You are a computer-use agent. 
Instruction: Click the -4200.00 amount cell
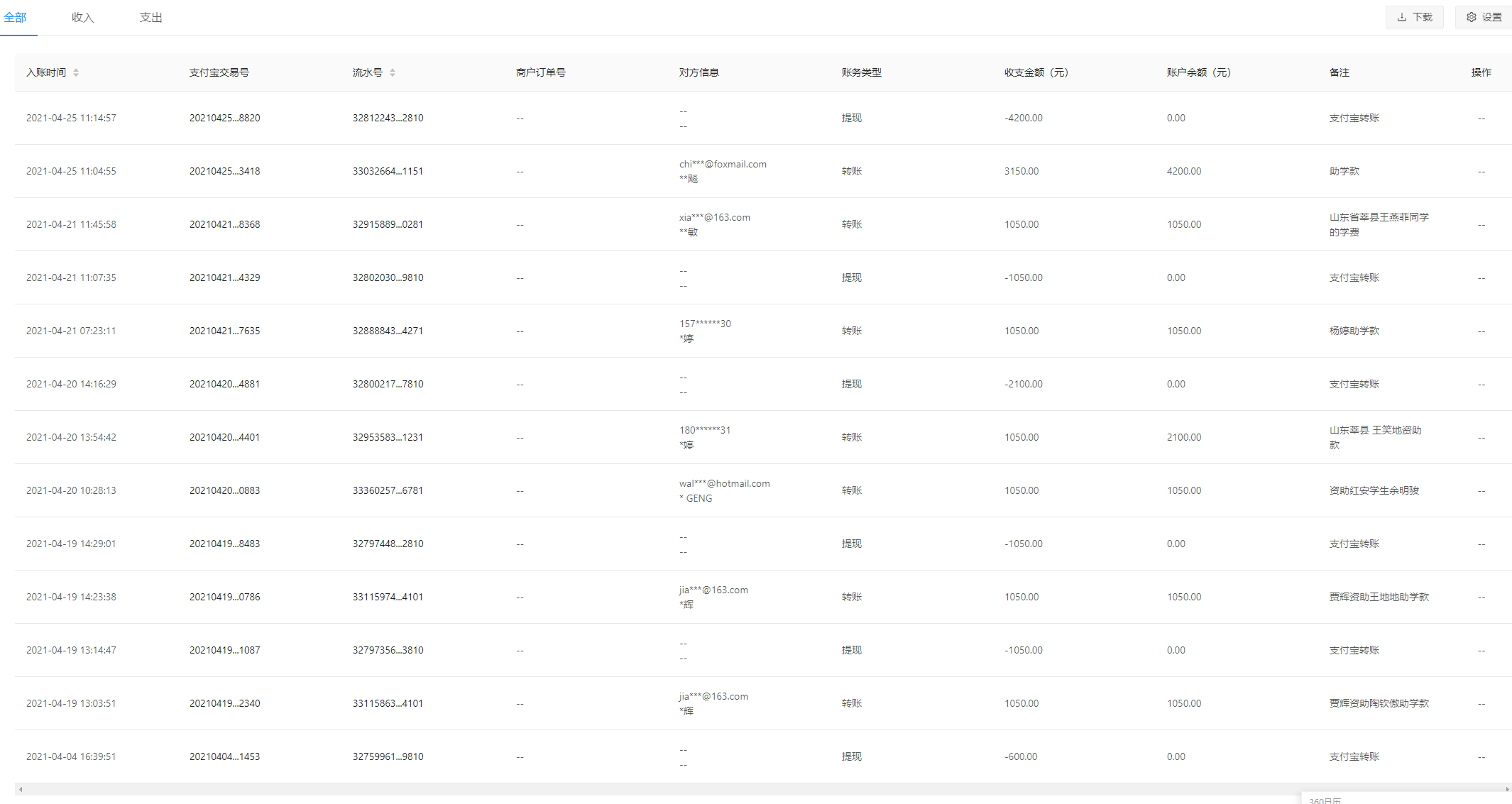(1023, 118)
